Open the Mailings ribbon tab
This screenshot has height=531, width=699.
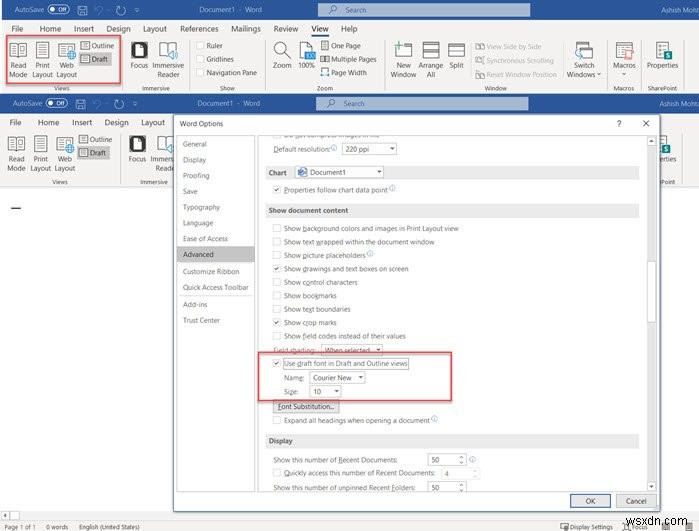coord(246,29)
